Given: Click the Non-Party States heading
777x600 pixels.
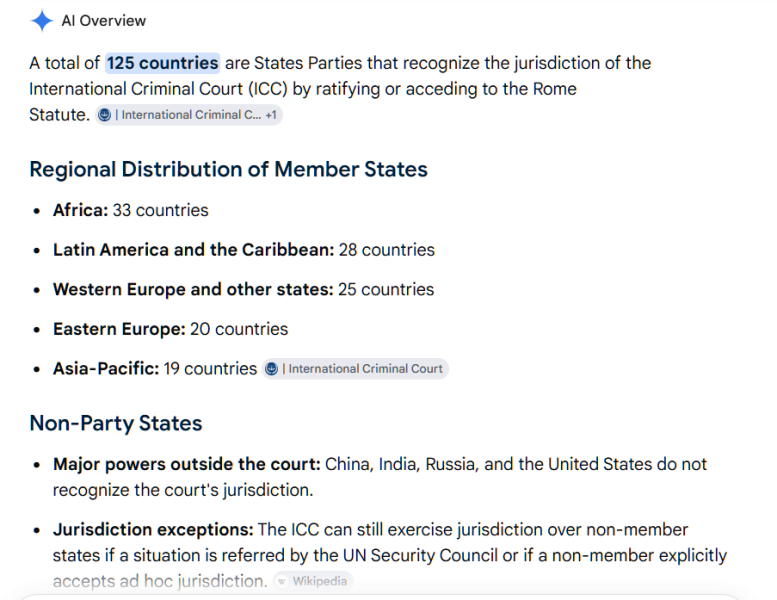Looking at the screenshot, I should [x=116, y=423].
